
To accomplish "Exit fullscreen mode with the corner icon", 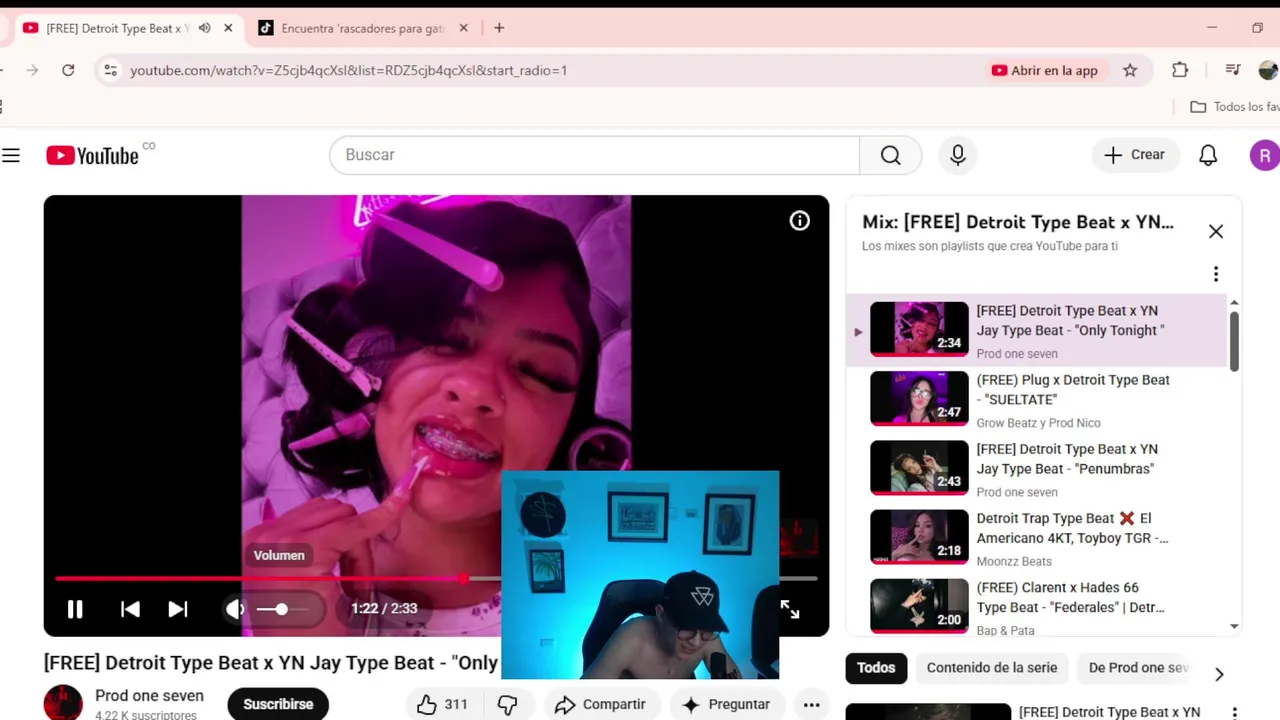I will click(790, 609).
